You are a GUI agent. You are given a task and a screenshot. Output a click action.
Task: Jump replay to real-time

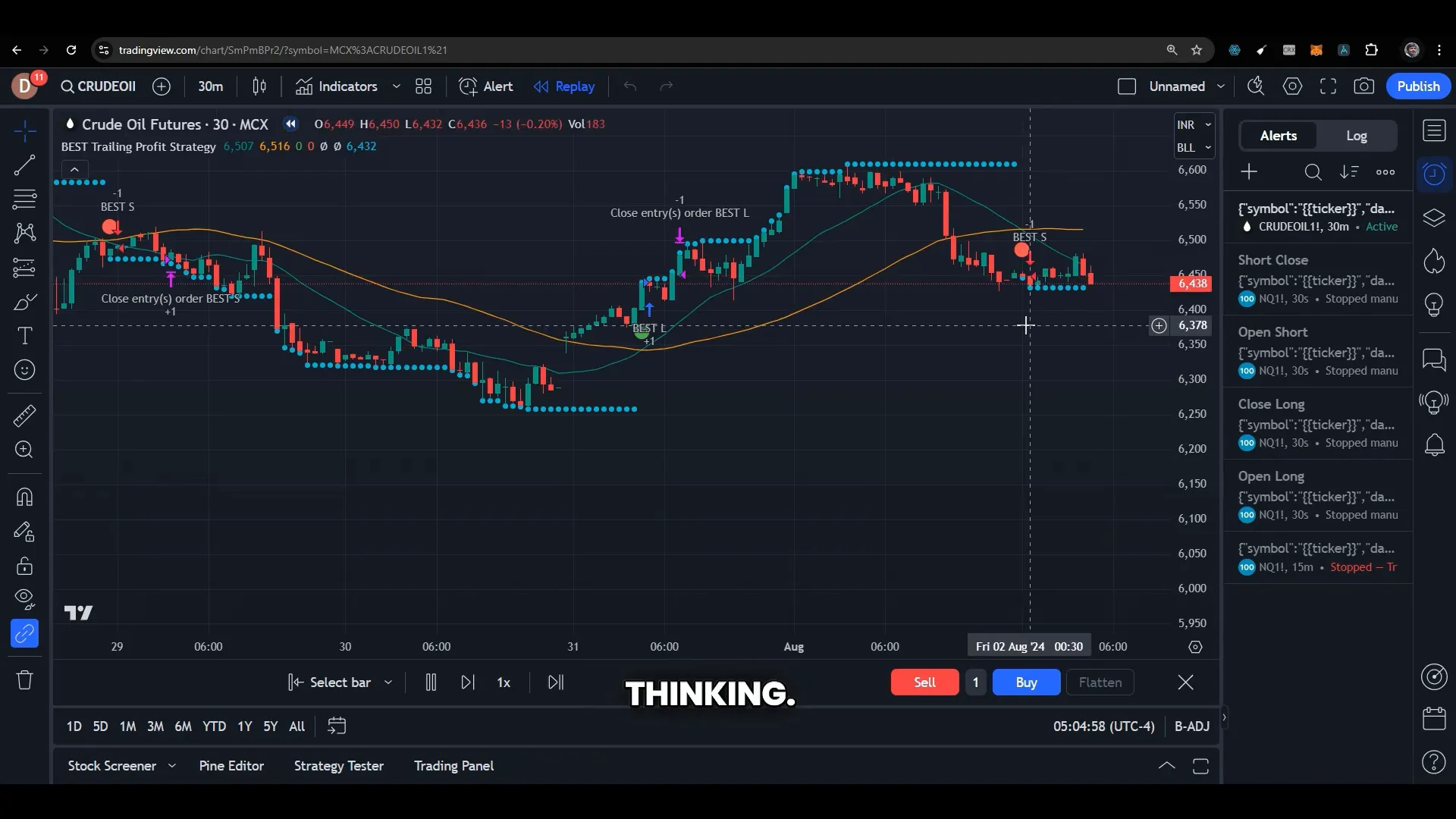[x=556, y=682]
